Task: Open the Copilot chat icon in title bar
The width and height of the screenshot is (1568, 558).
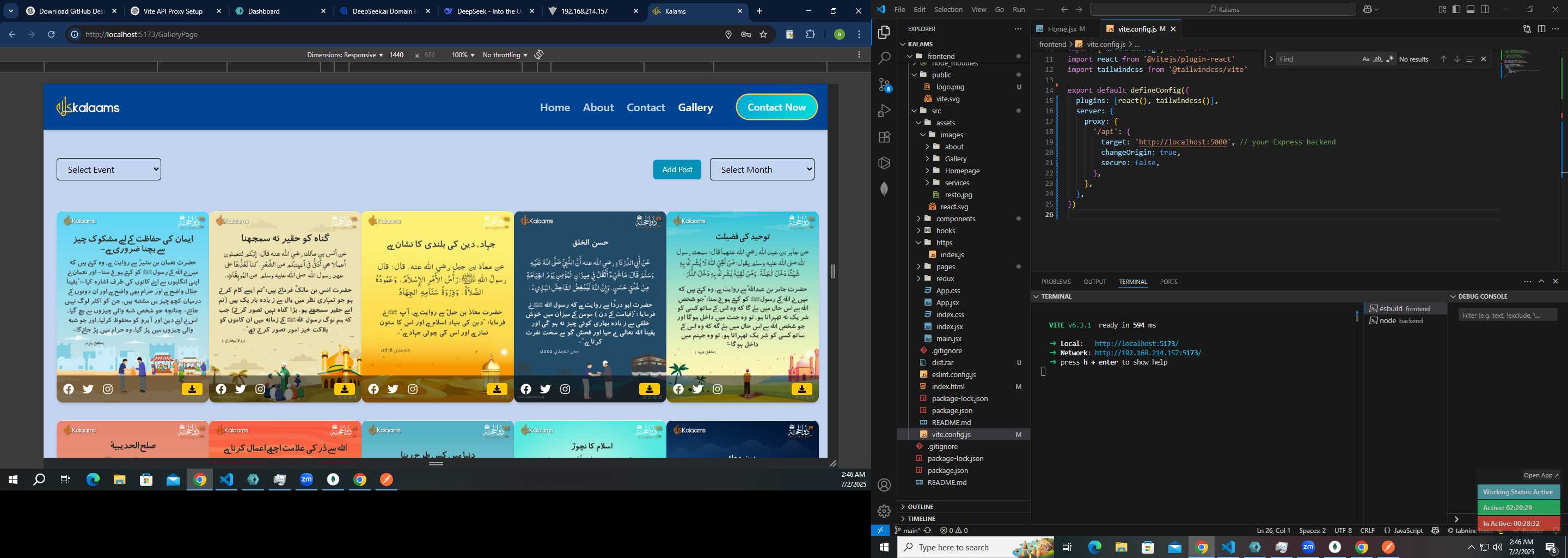Action: click(x=1368, y=9)
